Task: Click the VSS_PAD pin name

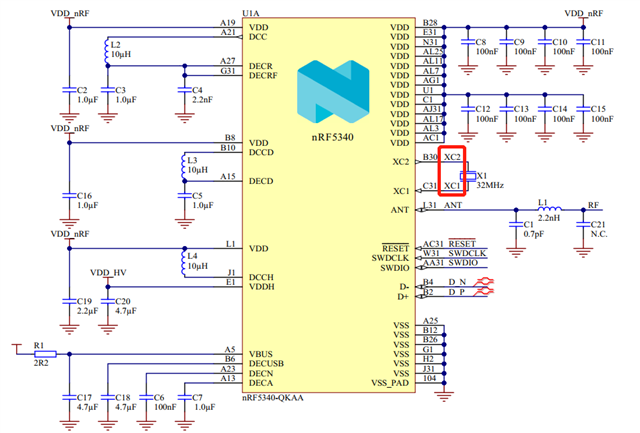Action: 390,383
